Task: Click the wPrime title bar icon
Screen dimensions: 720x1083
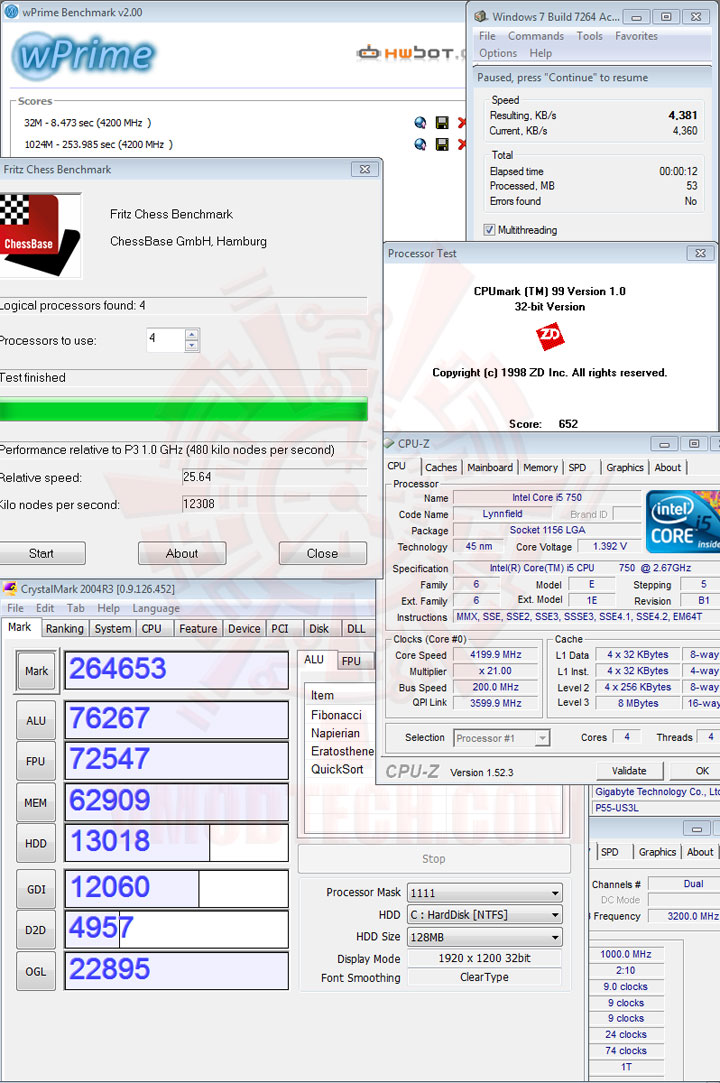Action: pos(12,12)
